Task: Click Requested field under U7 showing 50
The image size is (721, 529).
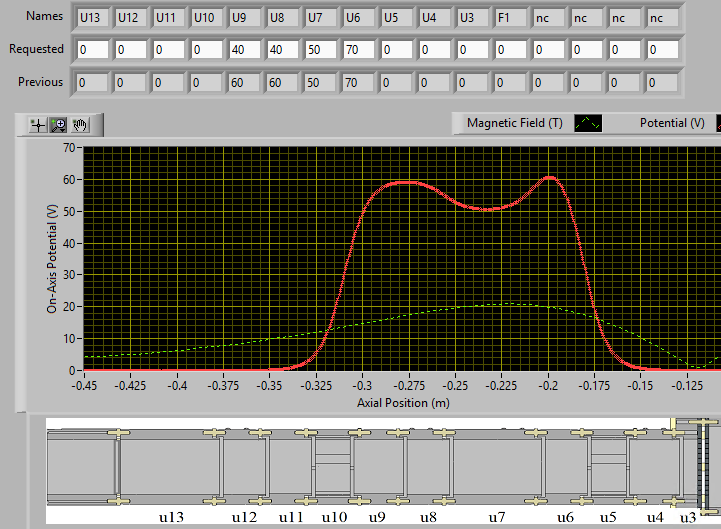Action: click(321, 50)
